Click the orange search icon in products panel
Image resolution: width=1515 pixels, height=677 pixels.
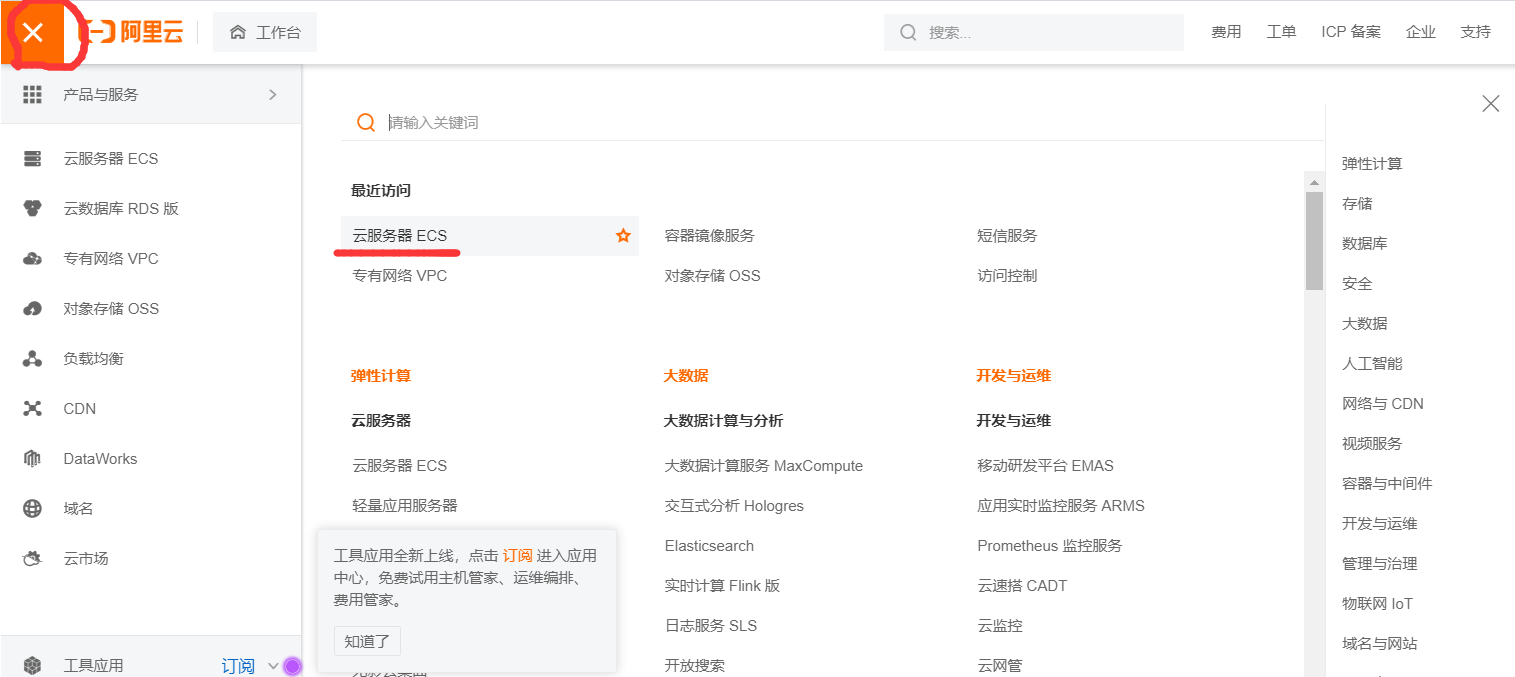click(366, 122)
